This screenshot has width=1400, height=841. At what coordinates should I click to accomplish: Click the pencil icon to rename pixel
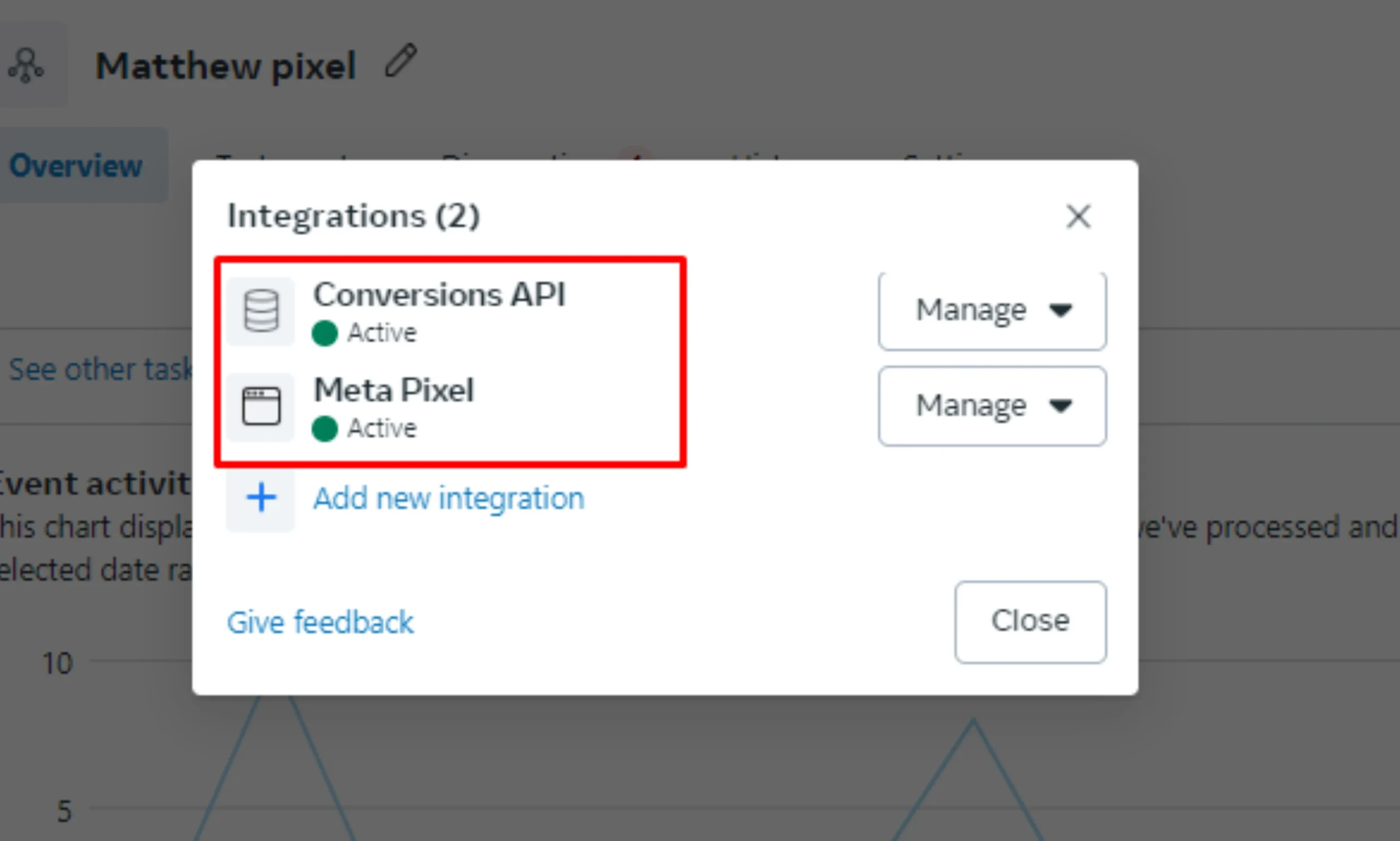401,61
